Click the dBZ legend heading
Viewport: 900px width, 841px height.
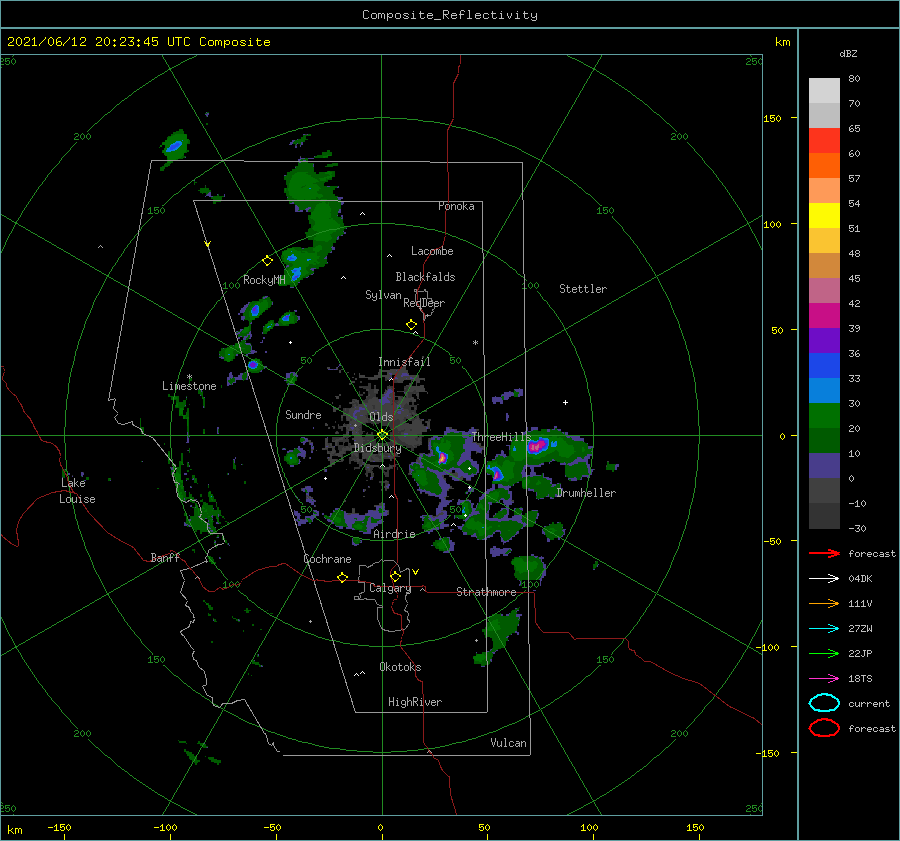click(x=848, y=53)
